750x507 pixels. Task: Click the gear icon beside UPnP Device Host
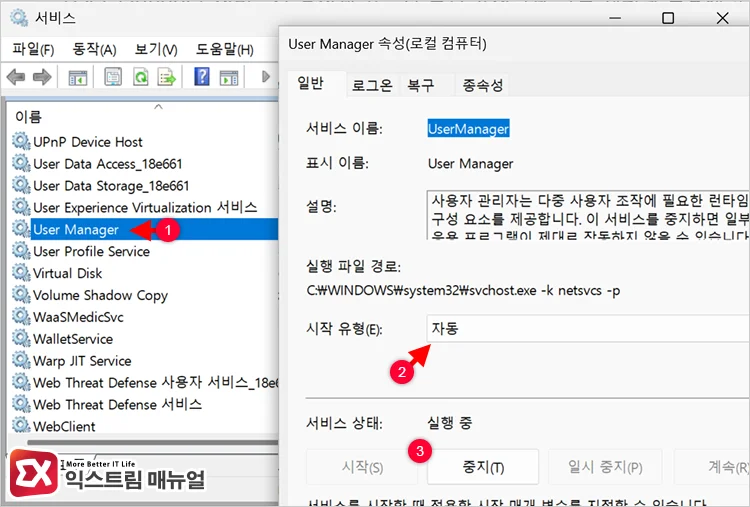21,142
